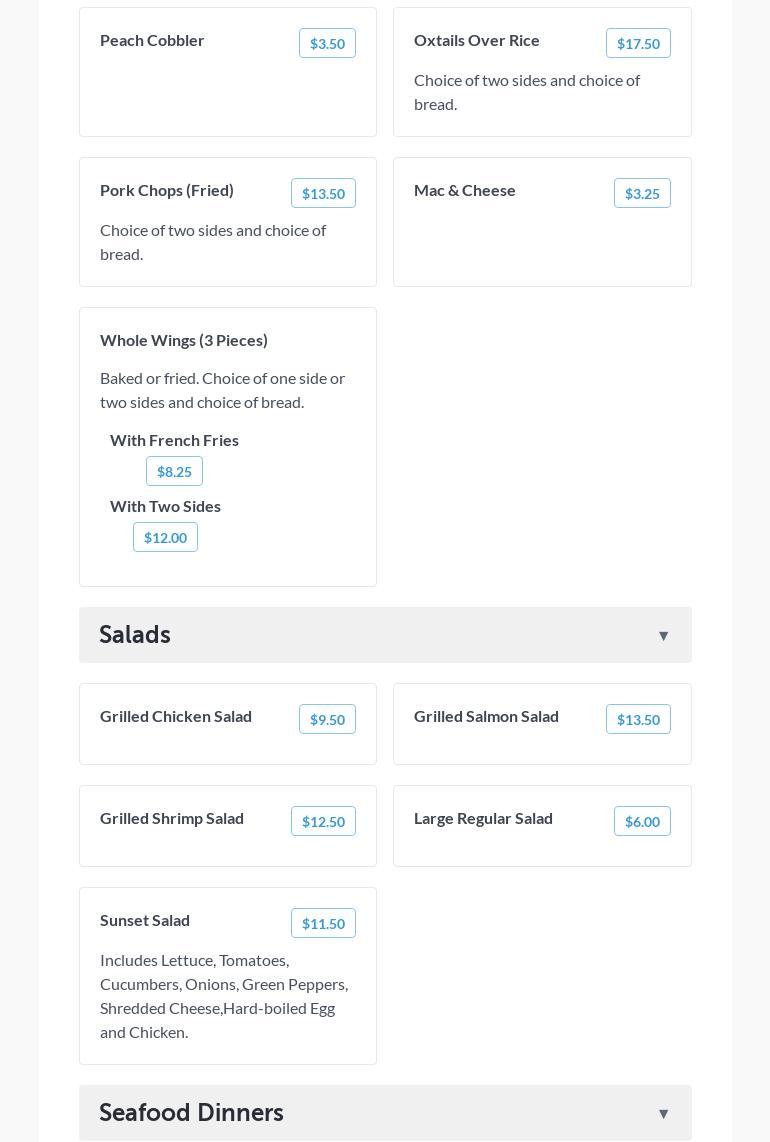The width and height of the screenshot is (770, 1142).
Task: Pick Whole Wings With French Fries $8.25
Action: point(174,471)
